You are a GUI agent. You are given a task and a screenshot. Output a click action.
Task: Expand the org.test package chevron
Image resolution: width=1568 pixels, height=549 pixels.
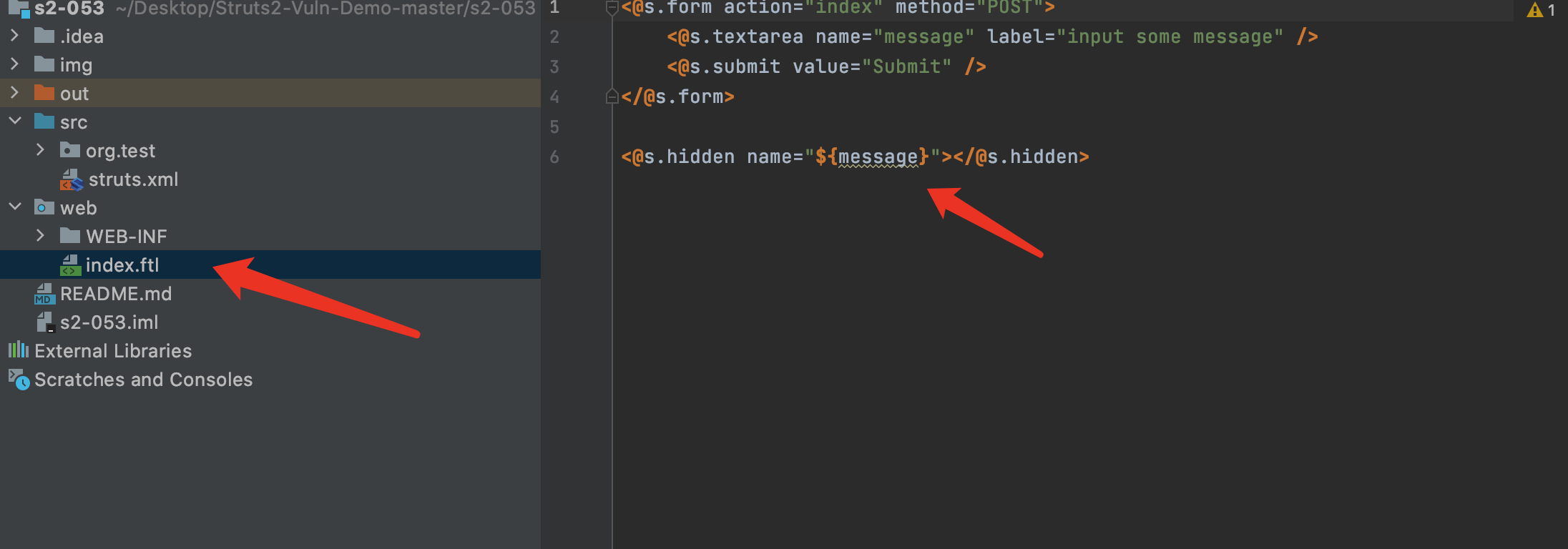pyautogui.click(x=40, y=149)
